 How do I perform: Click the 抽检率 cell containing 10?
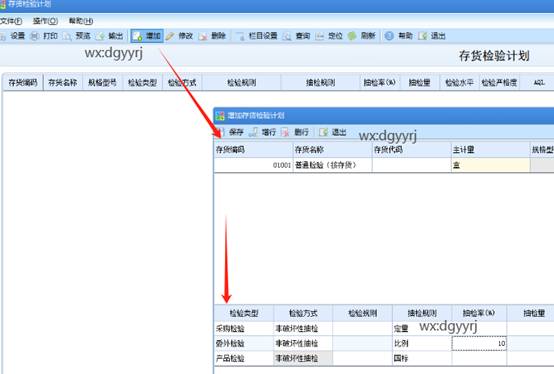pyautogui.click(x=479, y=343)
